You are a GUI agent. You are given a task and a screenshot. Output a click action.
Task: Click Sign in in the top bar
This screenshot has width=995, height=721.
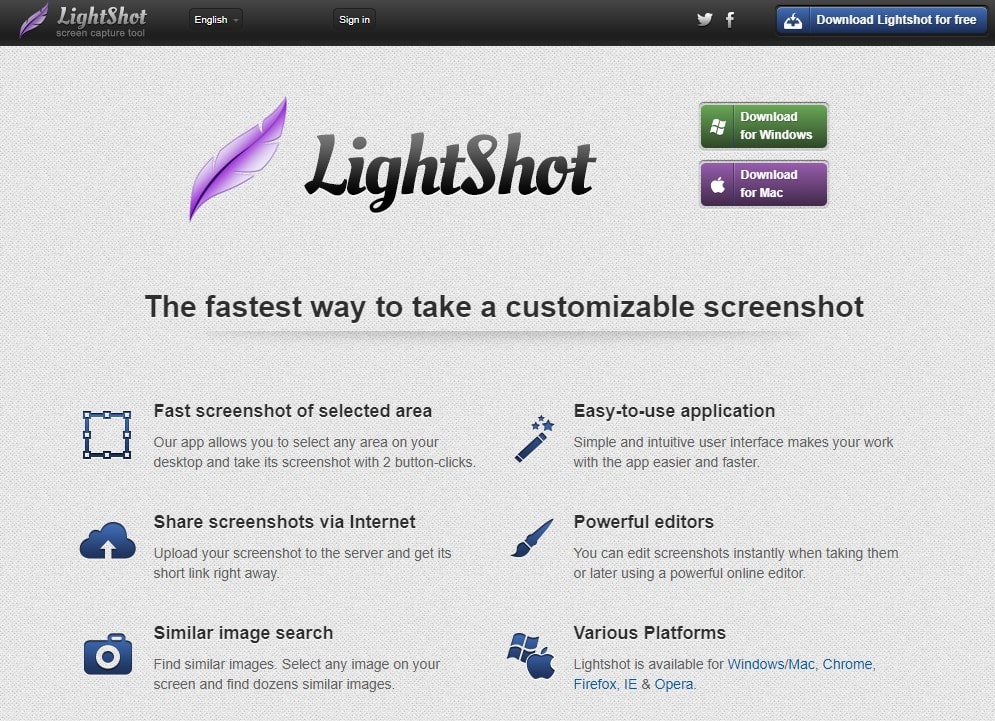coord(354,20)
